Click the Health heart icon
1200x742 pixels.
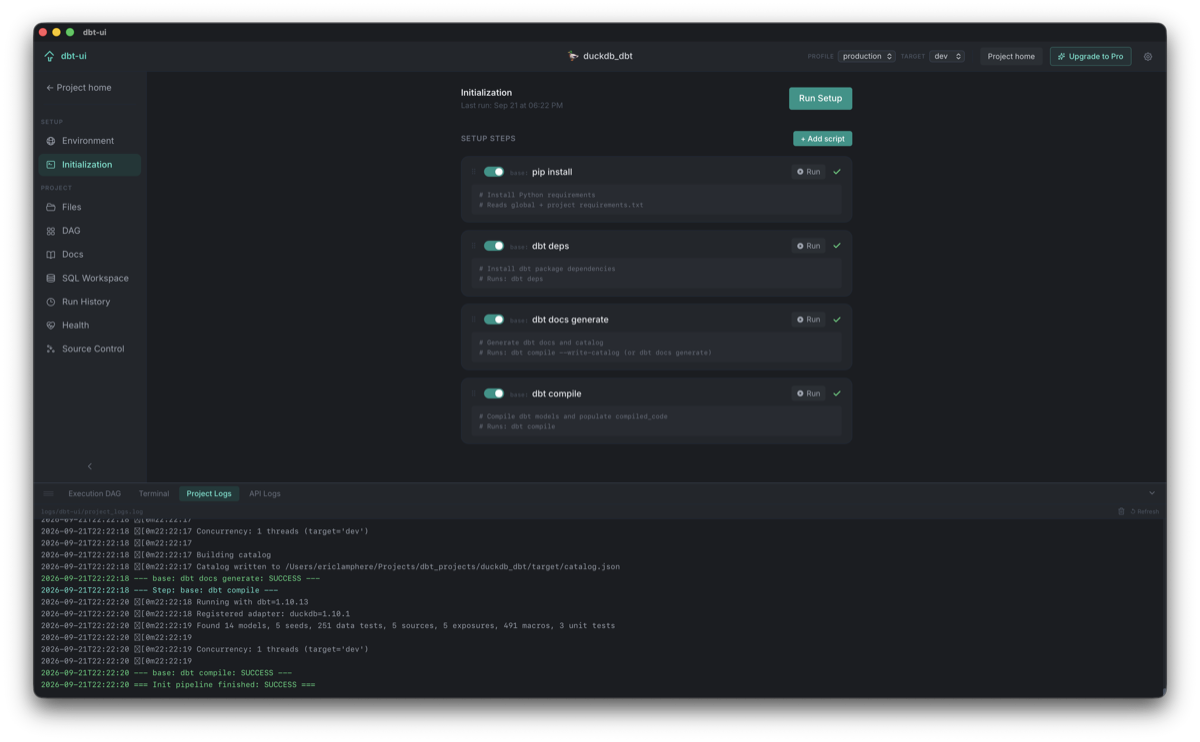51,325
